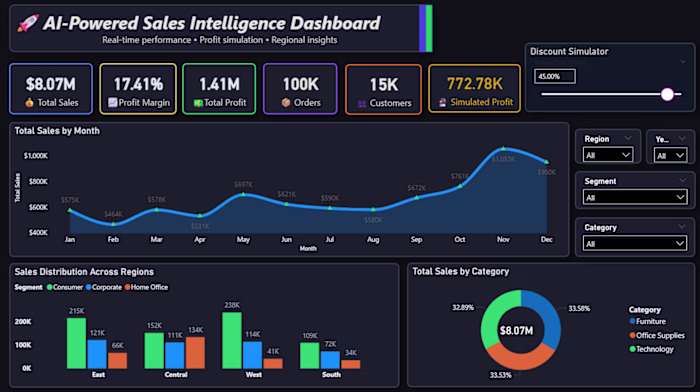This screenshot has width=700, height=392.
Task: Click the $8.07M donut center label
Action: click(x=517, y=331)
